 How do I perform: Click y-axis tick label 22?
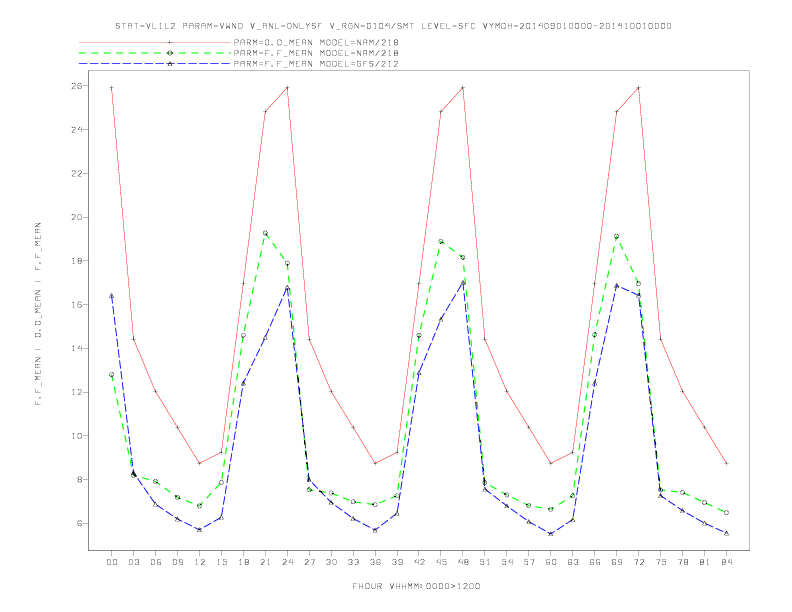76,173
